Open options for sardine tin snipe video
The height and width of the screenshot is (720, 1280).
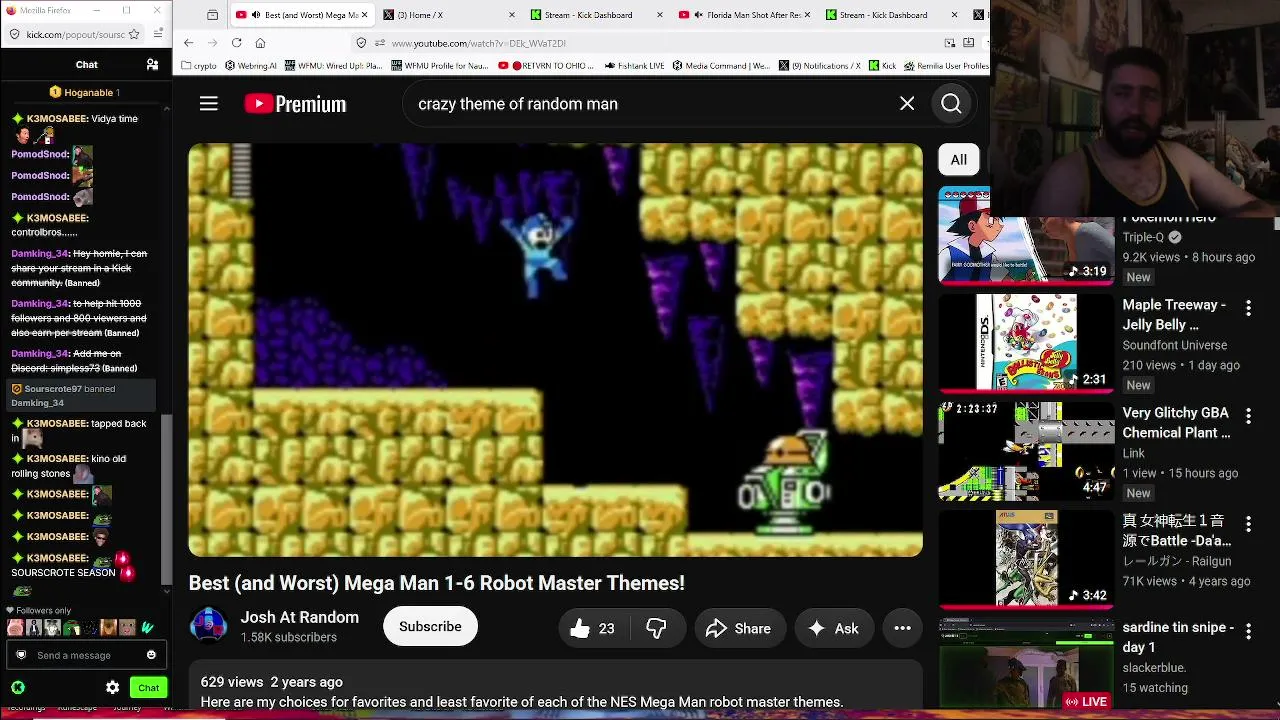coord(1248,632)
